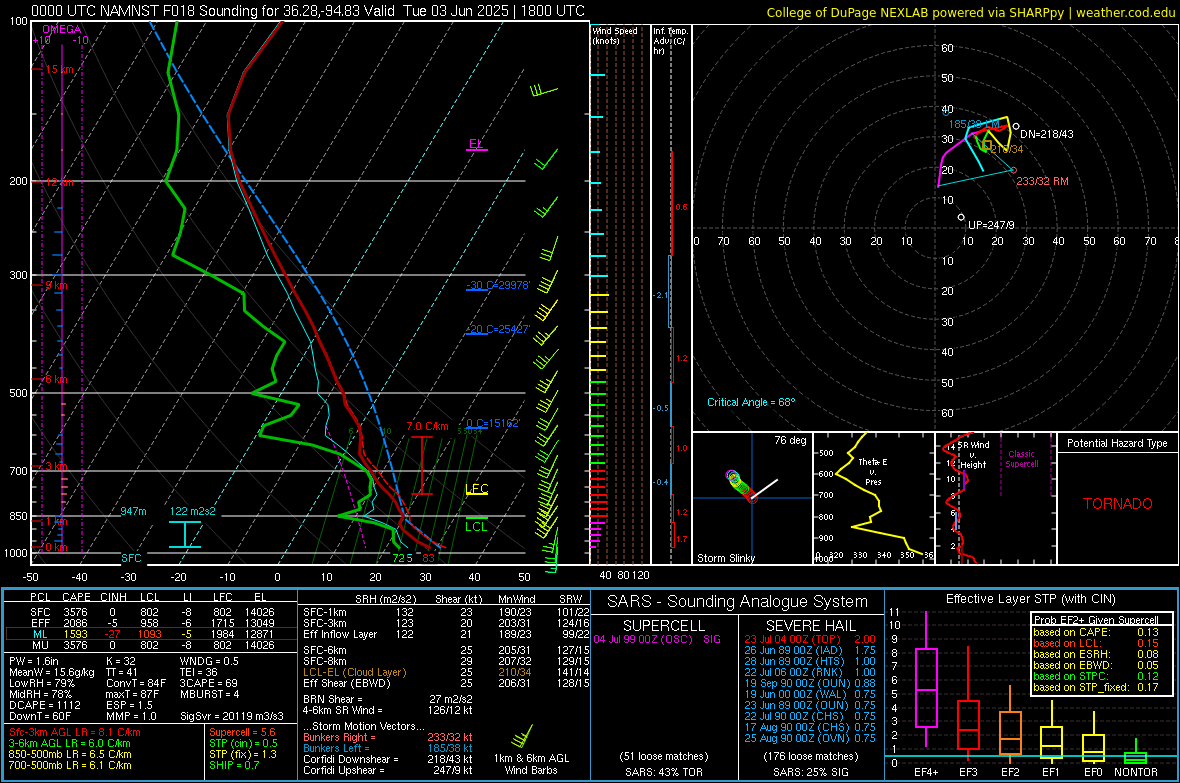Click hail analogue '26 Jun 89 00Z (IAD)'
The width and height of the screenshot is (1180, 783).
pos(793,650)
